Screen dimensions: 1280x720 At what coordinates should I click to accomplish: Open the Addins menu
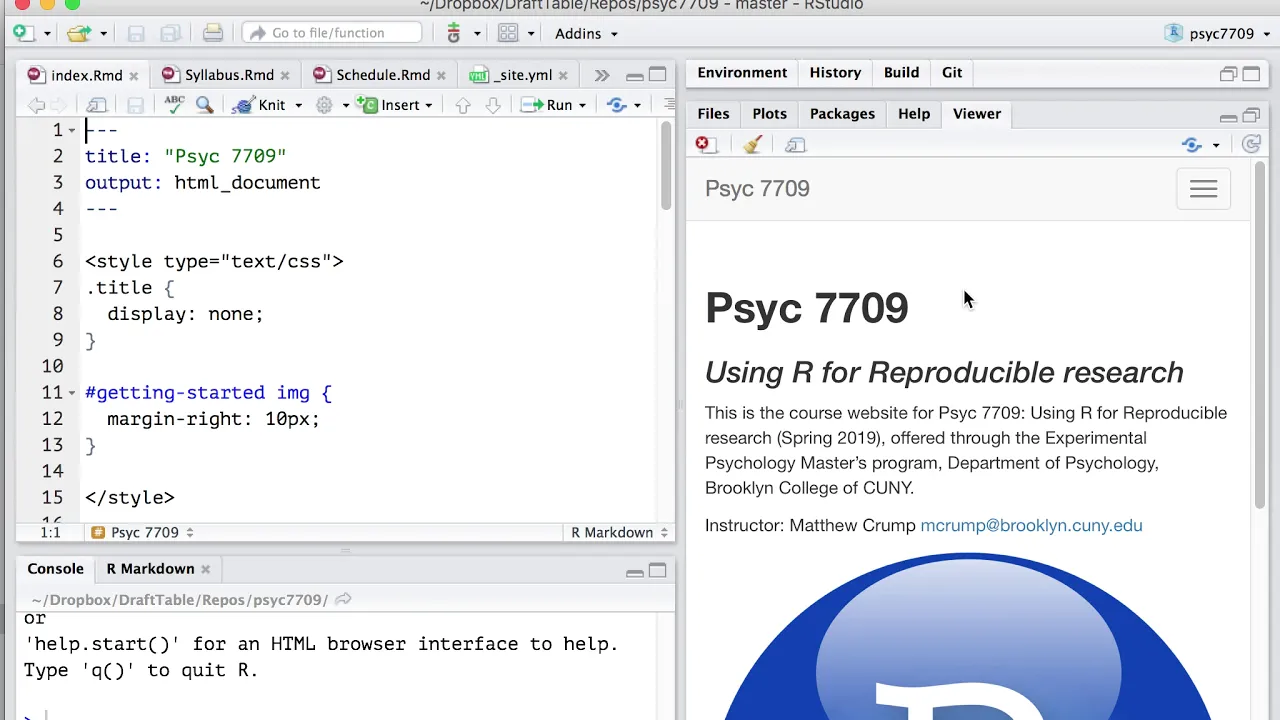[586, 33]
